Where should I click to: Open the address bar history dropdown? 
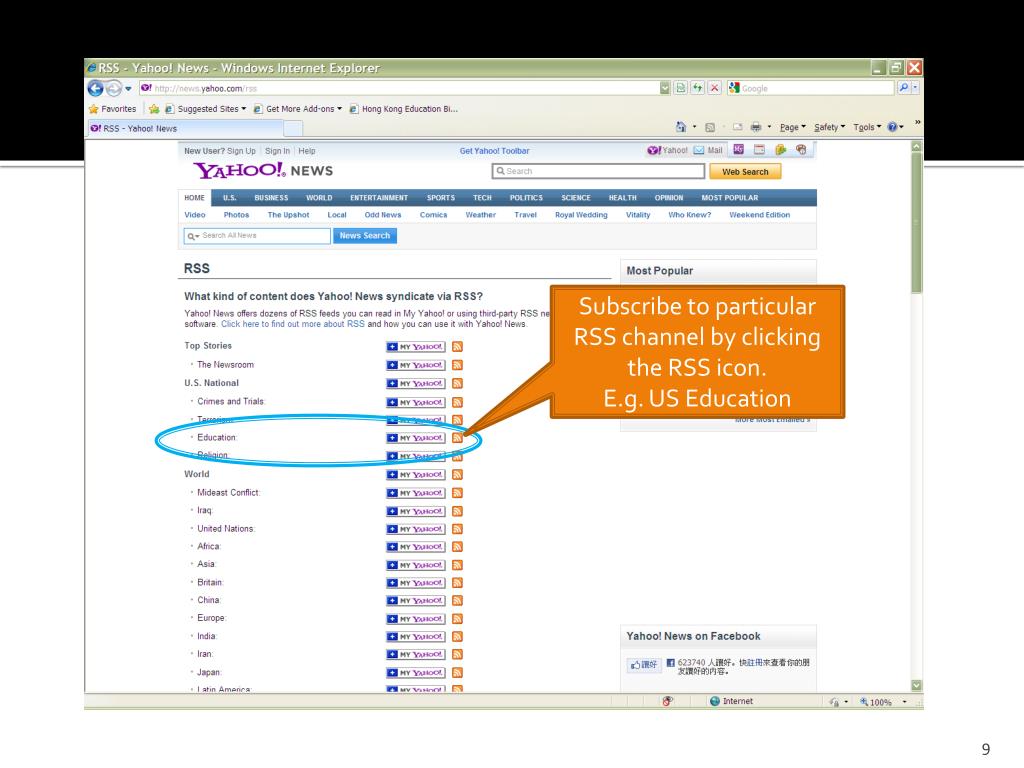(665, 88)
